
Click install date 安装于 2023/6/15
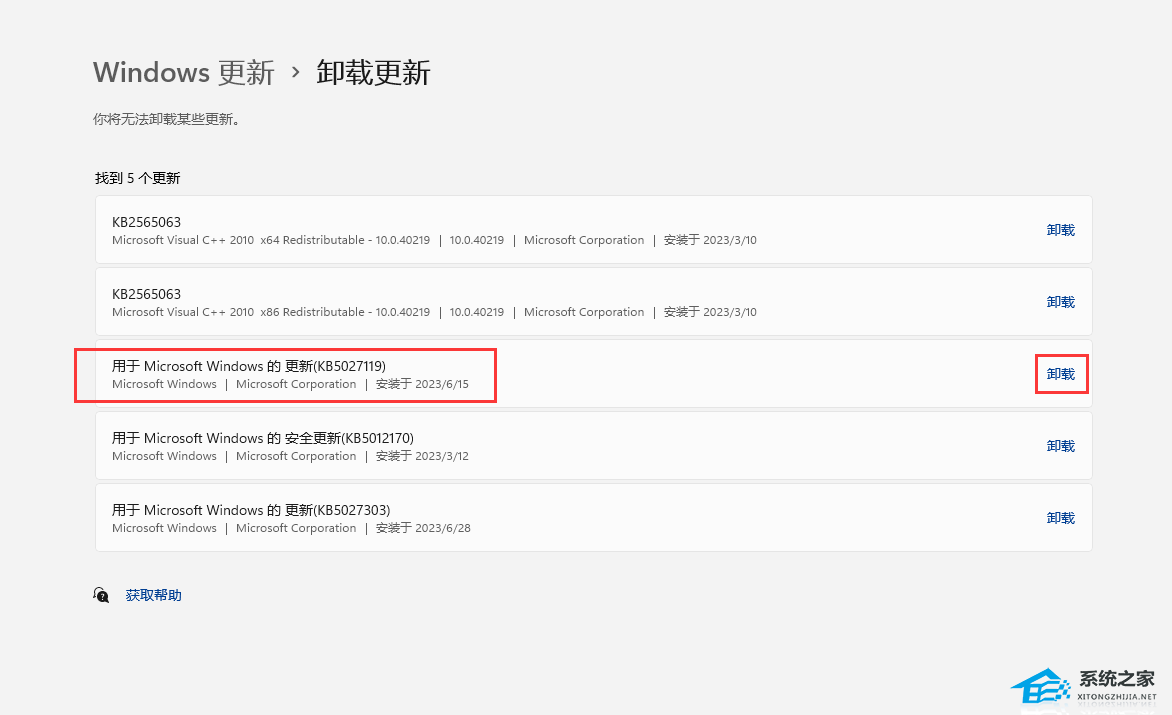tap(422, 384)
